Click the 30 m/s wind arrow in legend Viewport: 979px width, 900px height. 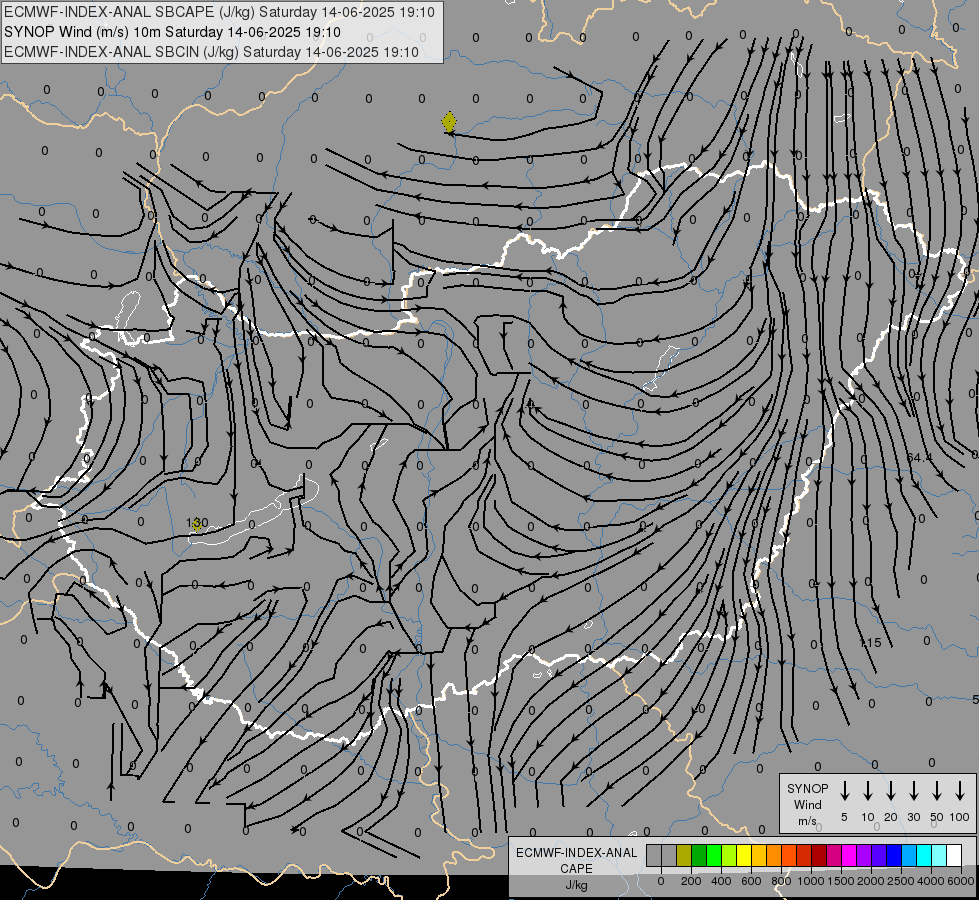(913, 791)
